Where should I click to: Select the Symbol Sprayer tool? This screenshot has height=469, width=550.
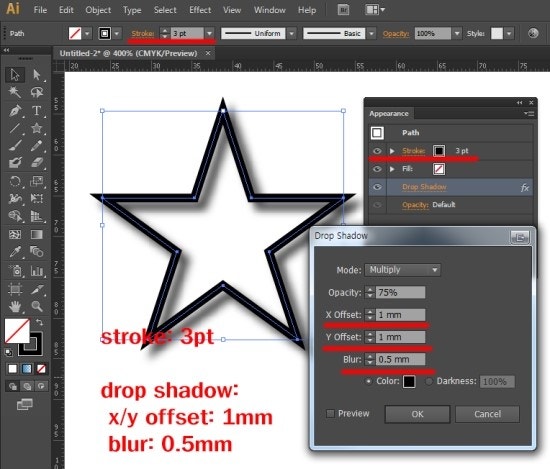coord(15,271)
